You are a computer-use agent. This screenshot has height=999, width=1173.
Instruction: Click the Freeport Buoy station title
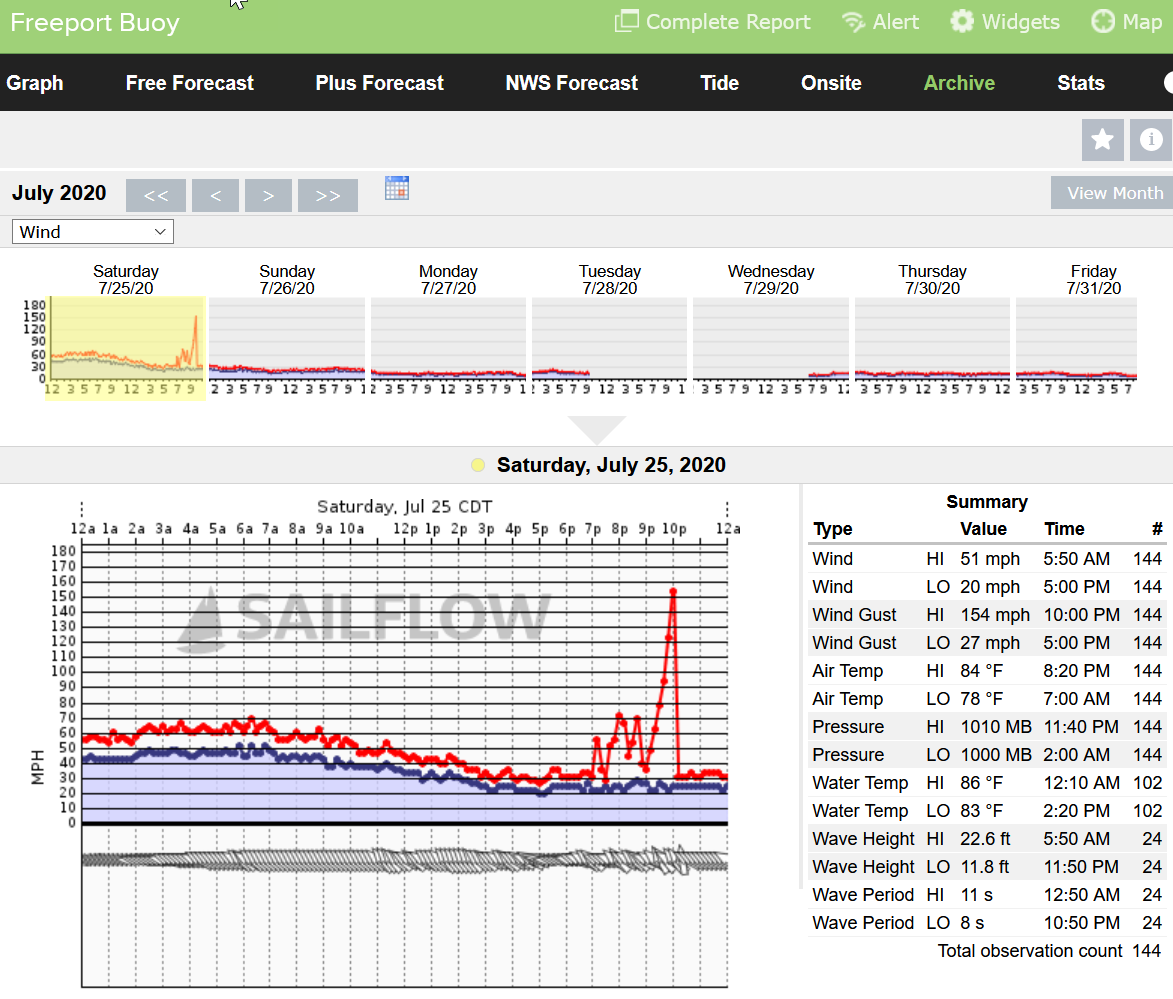tap(95, 22)
